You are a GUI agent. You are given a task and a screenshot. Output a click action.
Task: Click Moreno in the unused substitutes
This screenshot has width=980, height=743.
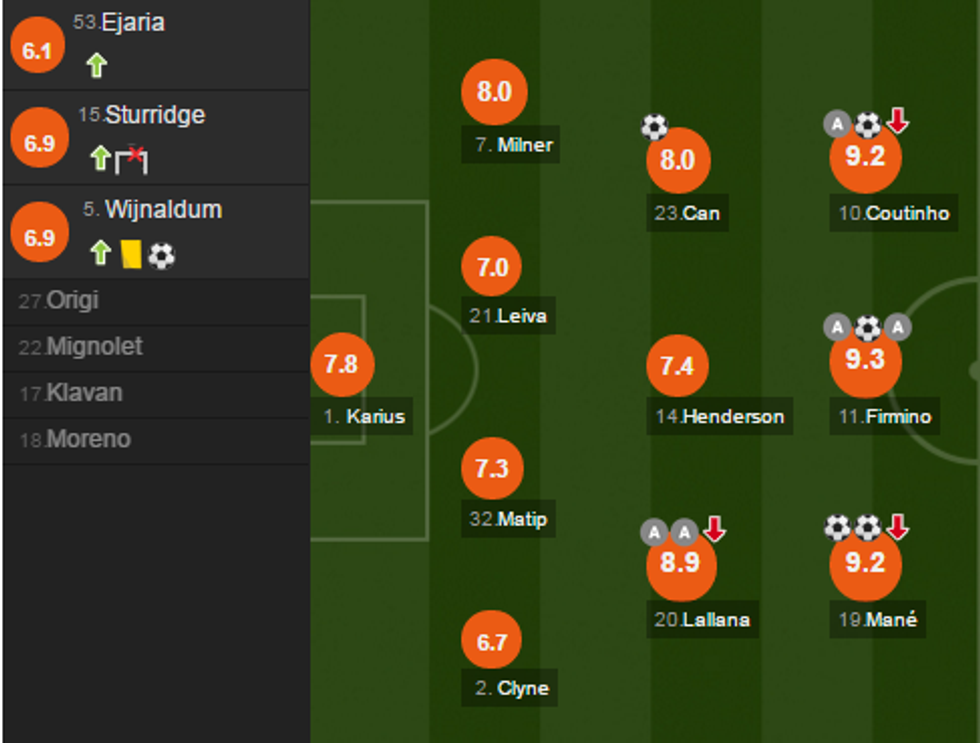tap(88, 439)
